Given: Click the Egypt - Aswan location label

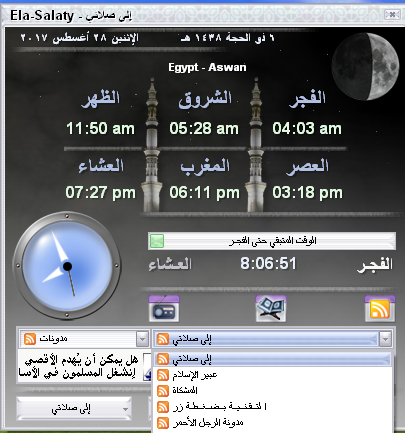Looking at the screenshot, I should pos(207,68).
